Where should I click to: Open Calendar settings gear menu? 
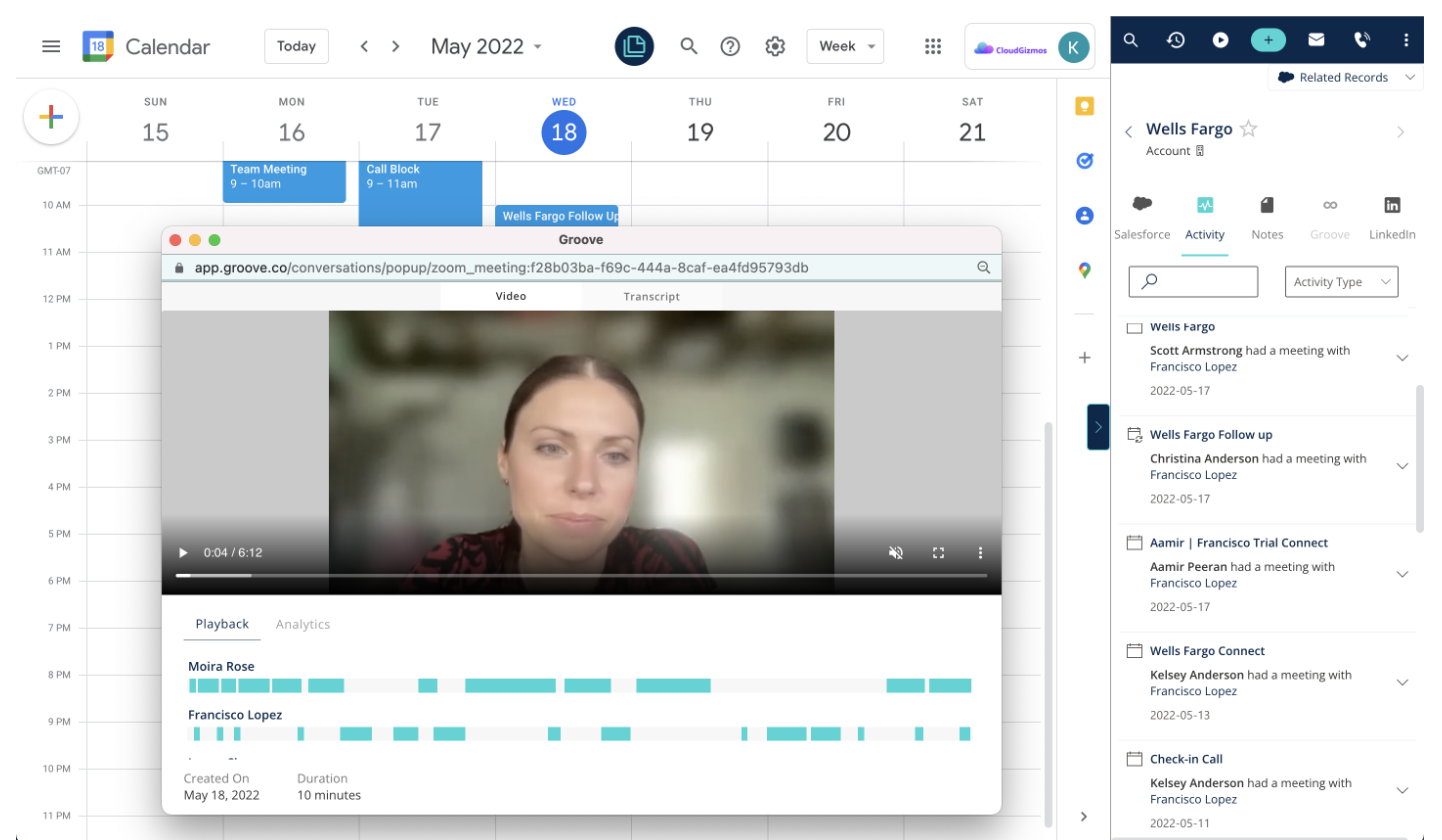click(774, 46)
